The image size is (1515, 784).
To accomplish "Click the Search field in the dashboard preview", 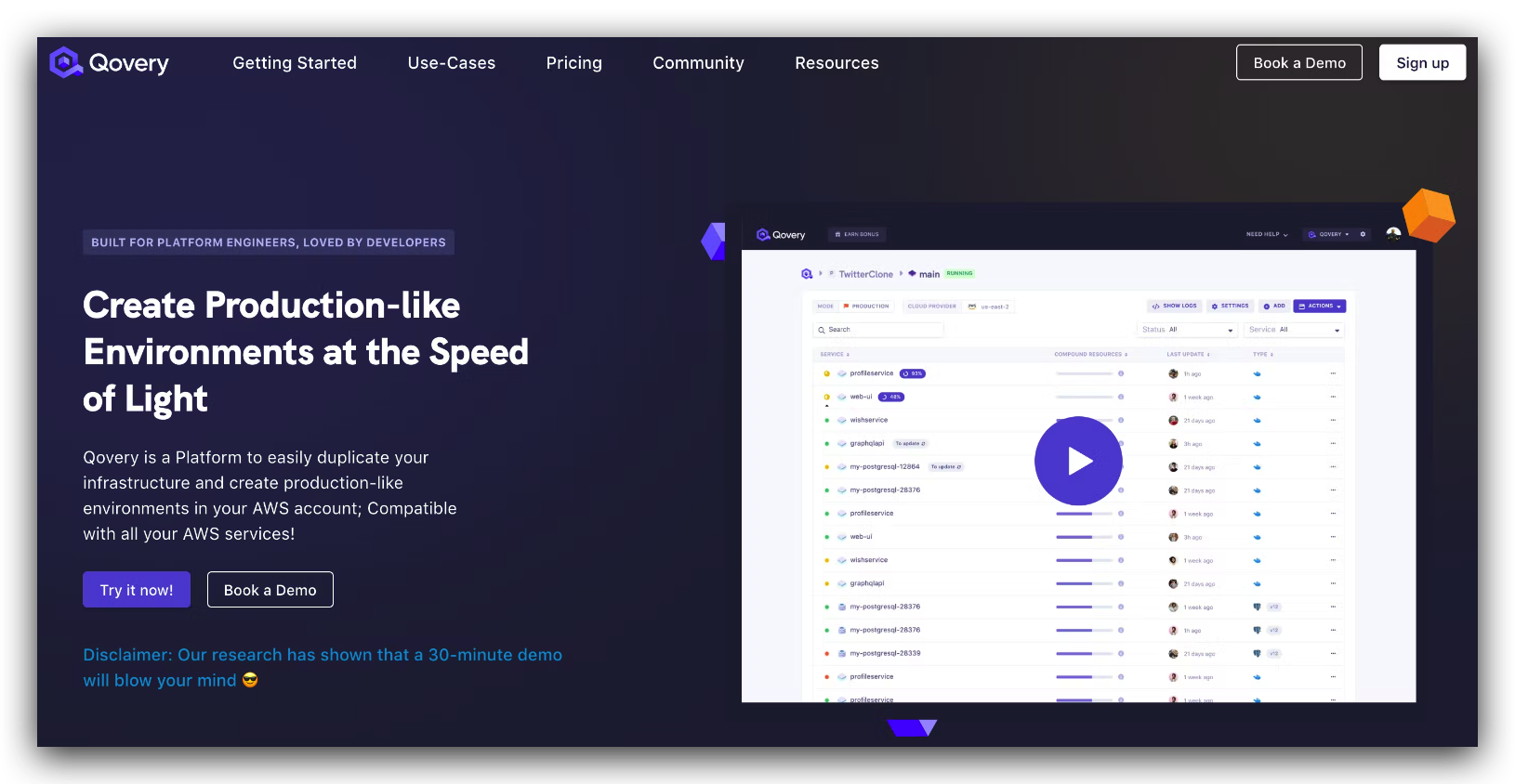I will tap(879, 330).
